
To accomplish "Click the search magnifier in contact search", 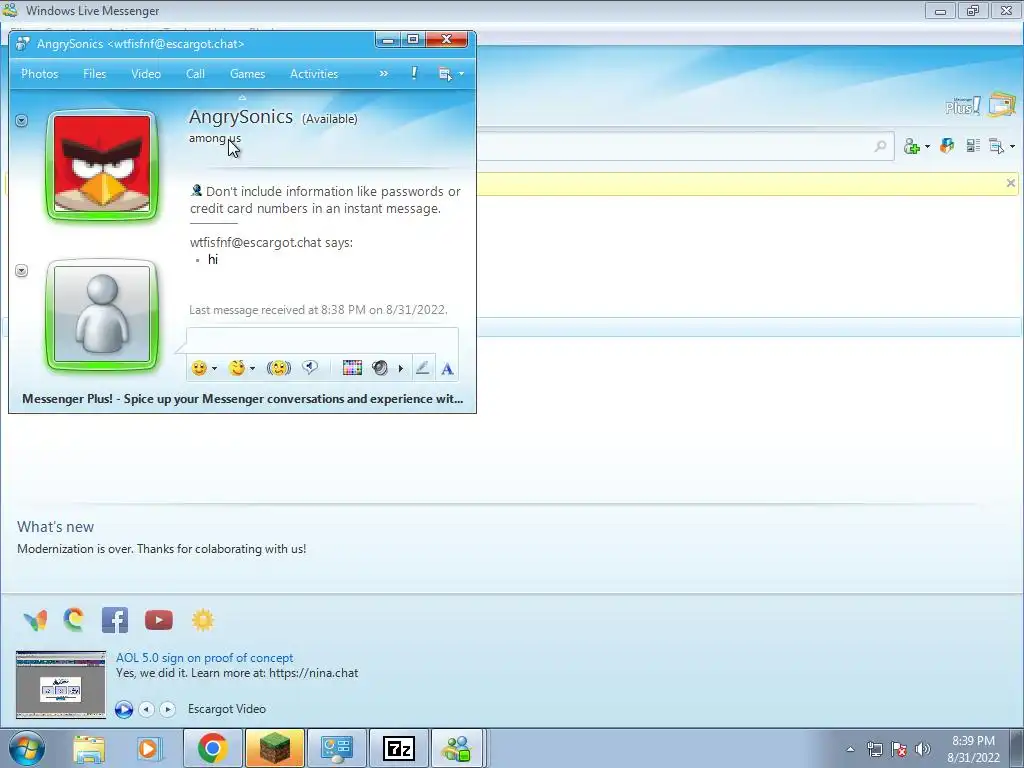I will pos(880,146).
